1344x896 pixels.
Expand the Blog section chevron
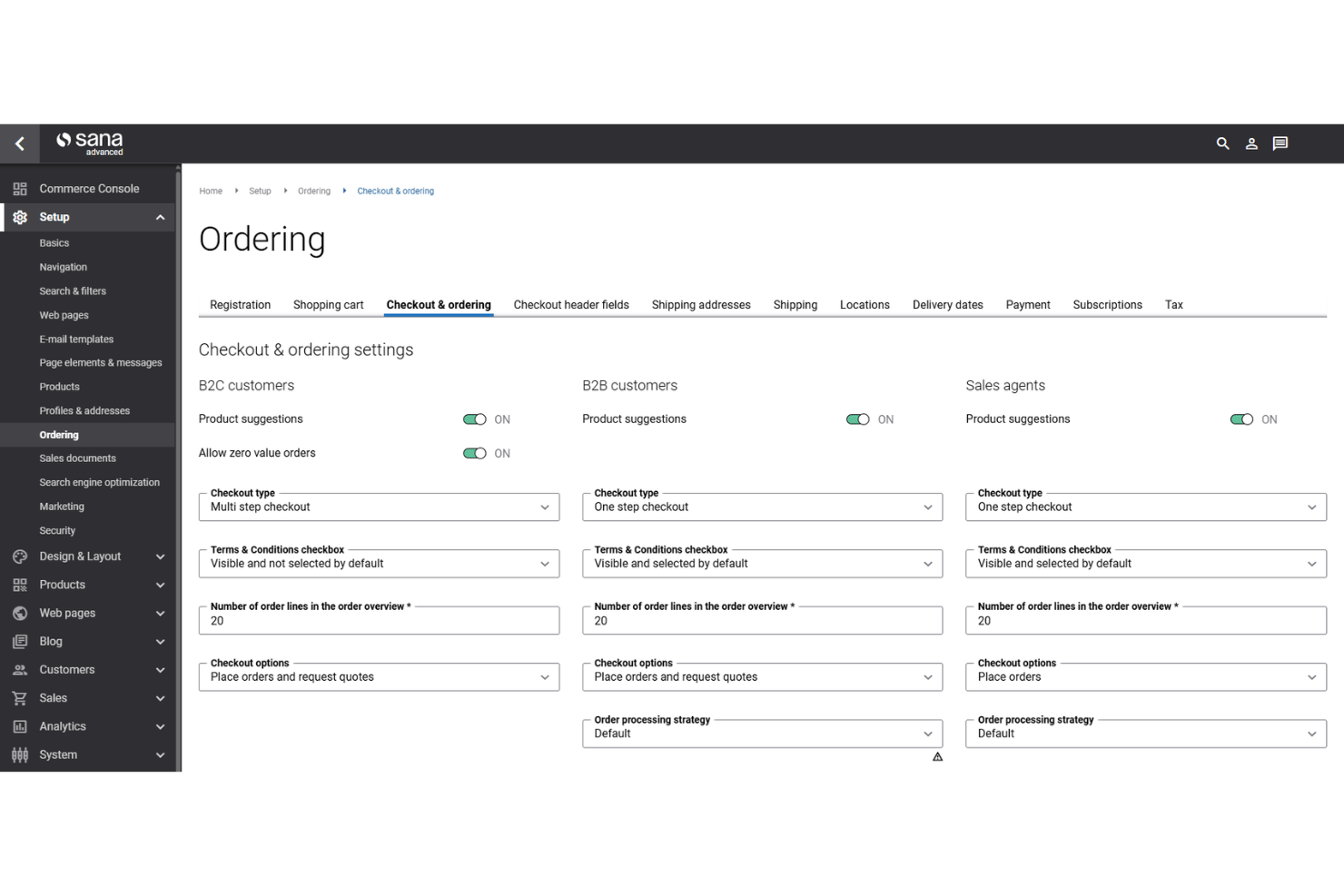click(x=160, y=641)
